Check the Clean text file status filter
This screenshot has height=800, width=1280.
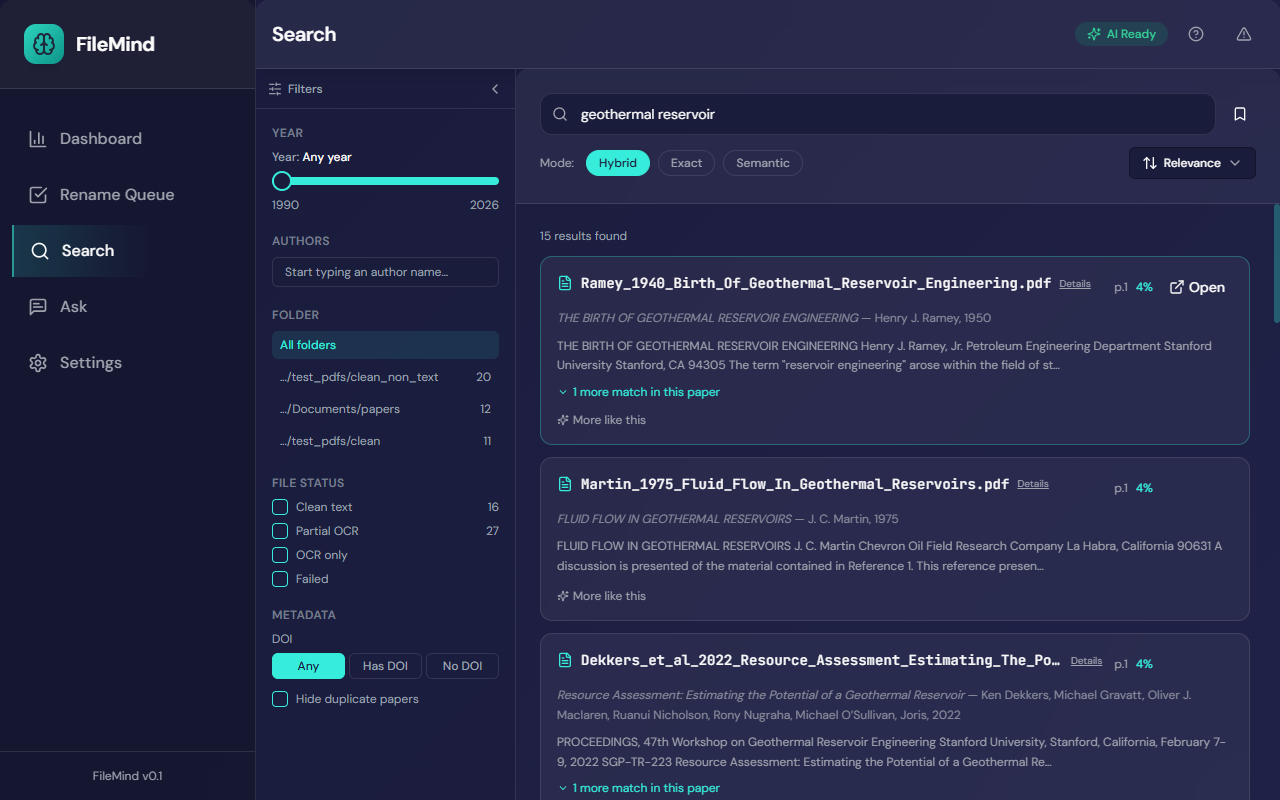(x=279, y=507)
